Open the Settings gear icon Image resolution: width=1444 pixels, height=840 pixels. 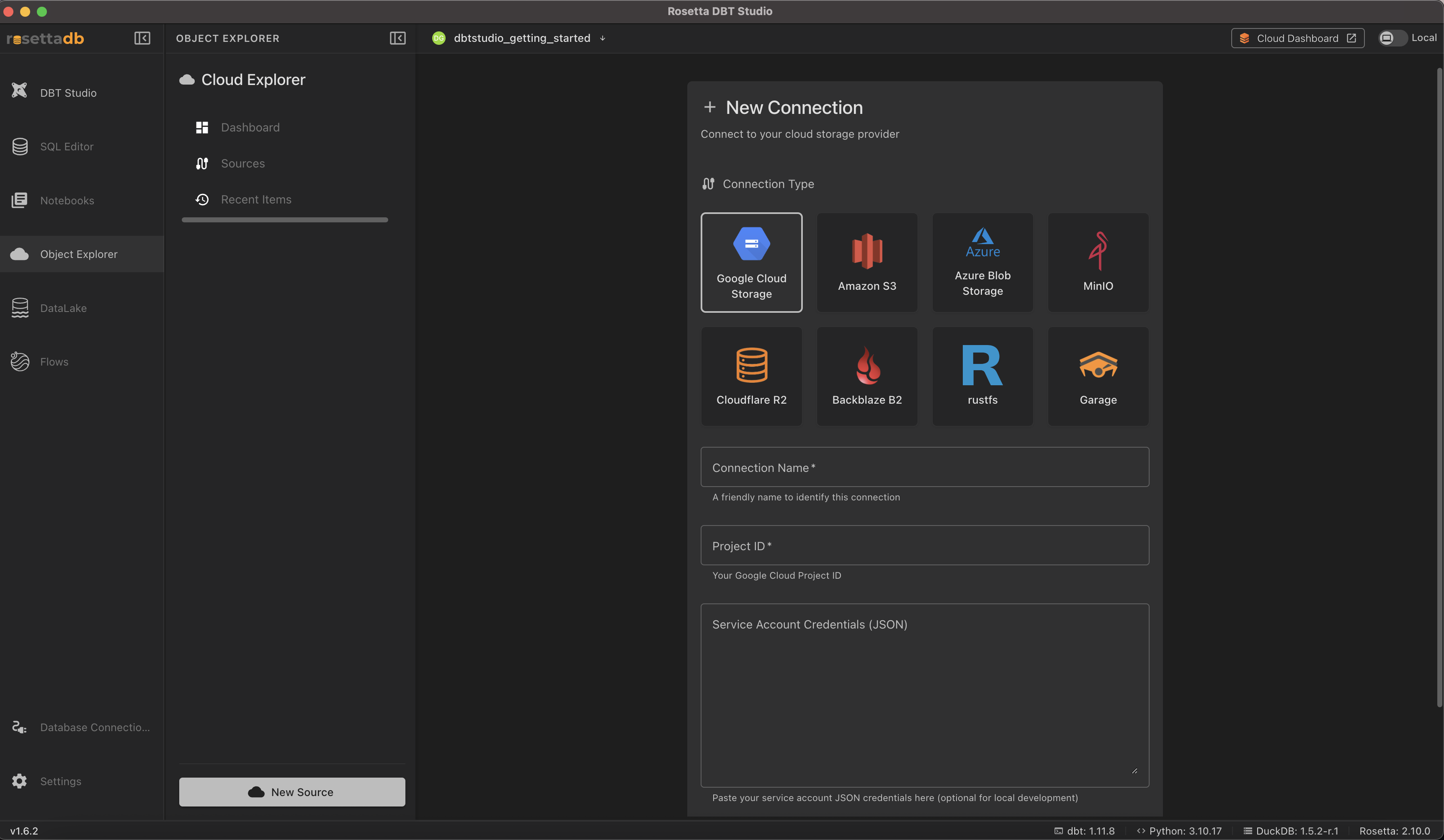(x=20, y=781)
